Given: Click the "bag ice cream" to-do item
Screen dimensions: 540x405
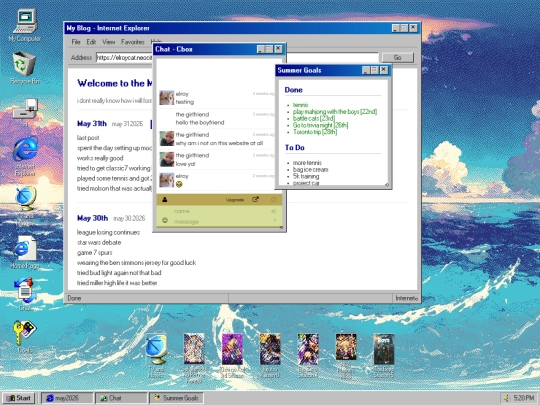Looking at the screenshot, I should [x=310, y=169].
